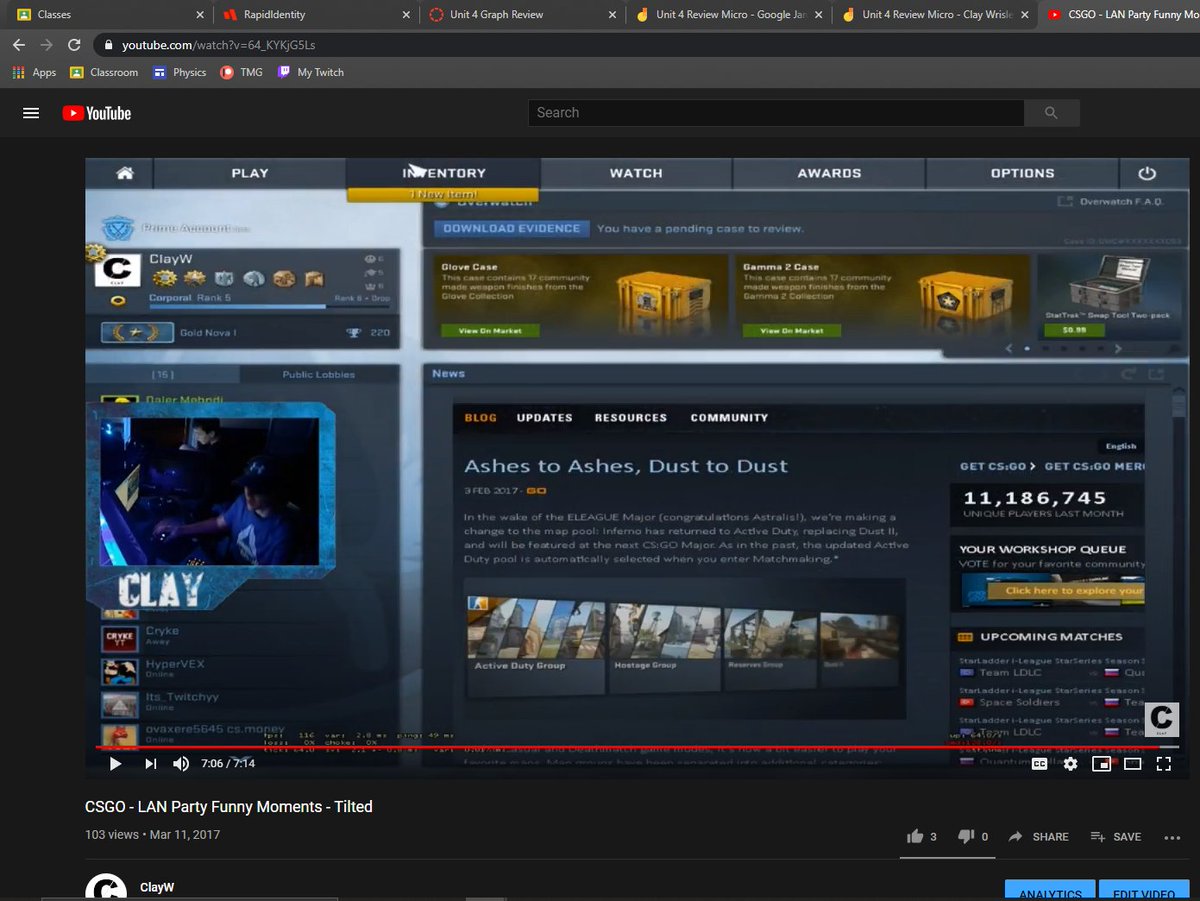Click the channel watermark on the video

point(1162,719)
